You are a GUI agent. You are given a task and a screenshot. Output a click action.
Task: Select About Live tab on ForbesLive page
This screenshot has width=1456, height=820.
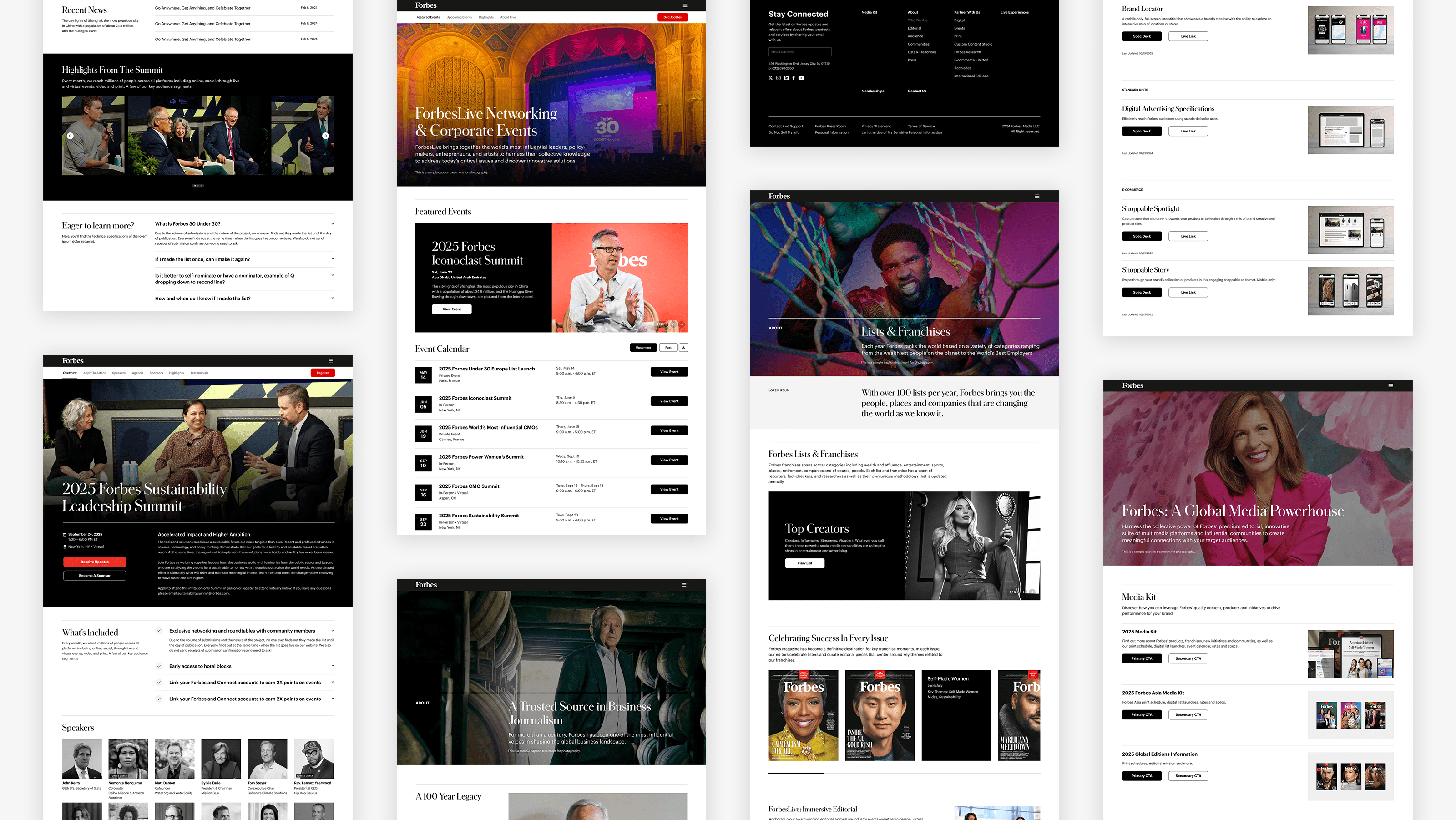click(x=508, y=17)
